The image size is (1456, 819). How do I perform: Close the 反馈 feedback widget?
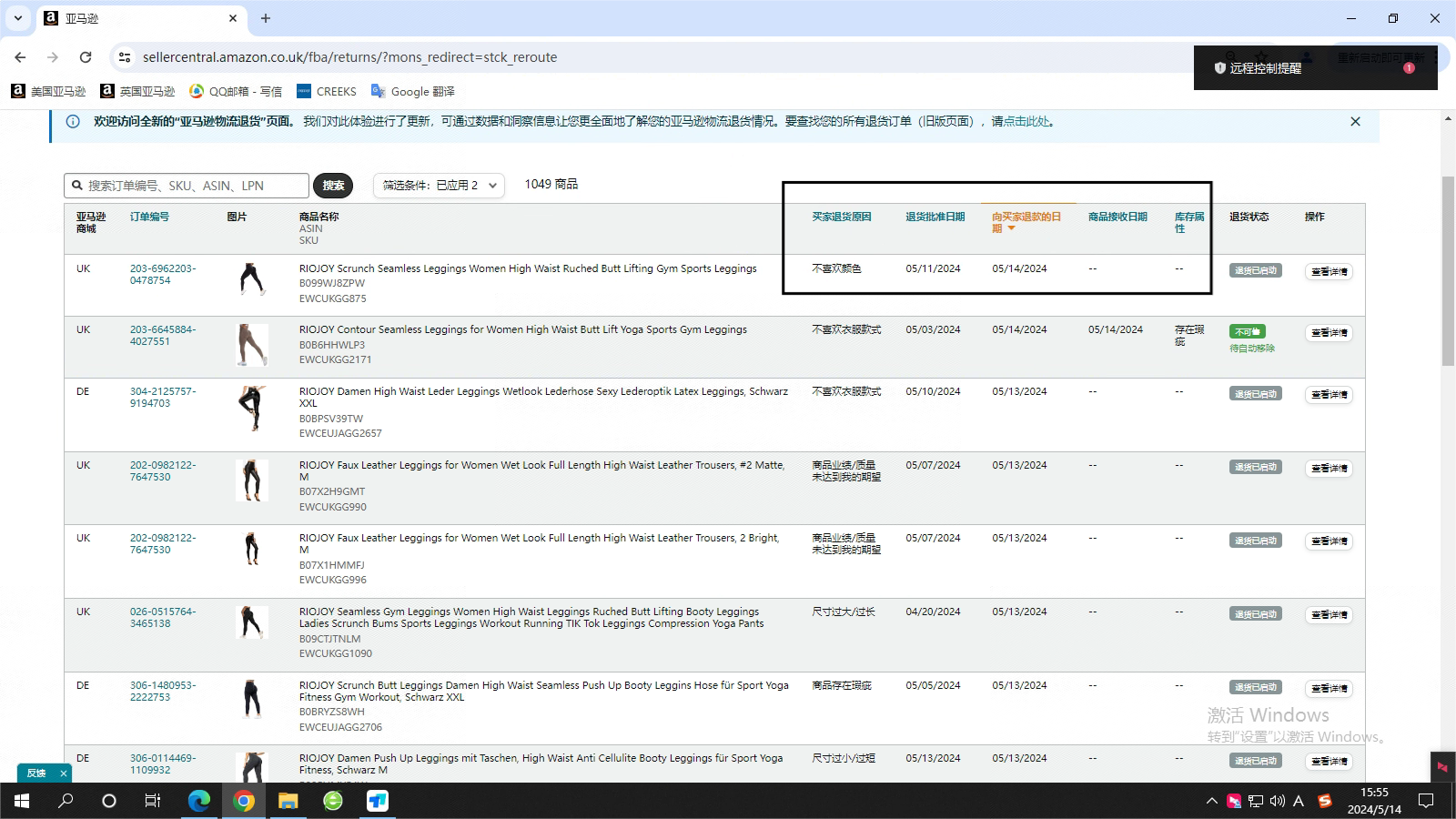63,773
